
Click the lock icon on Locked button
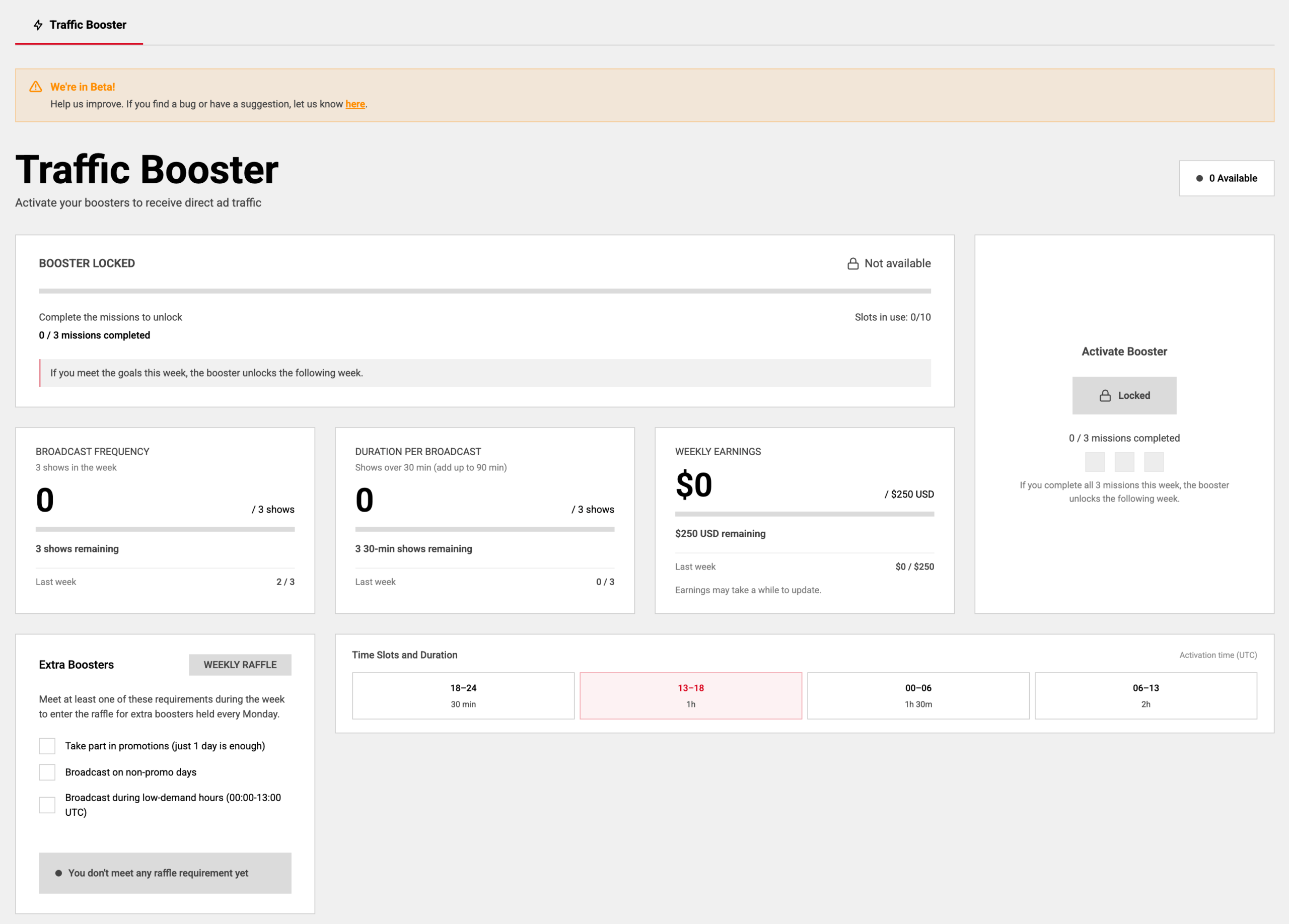click(x=1105, y=395)
